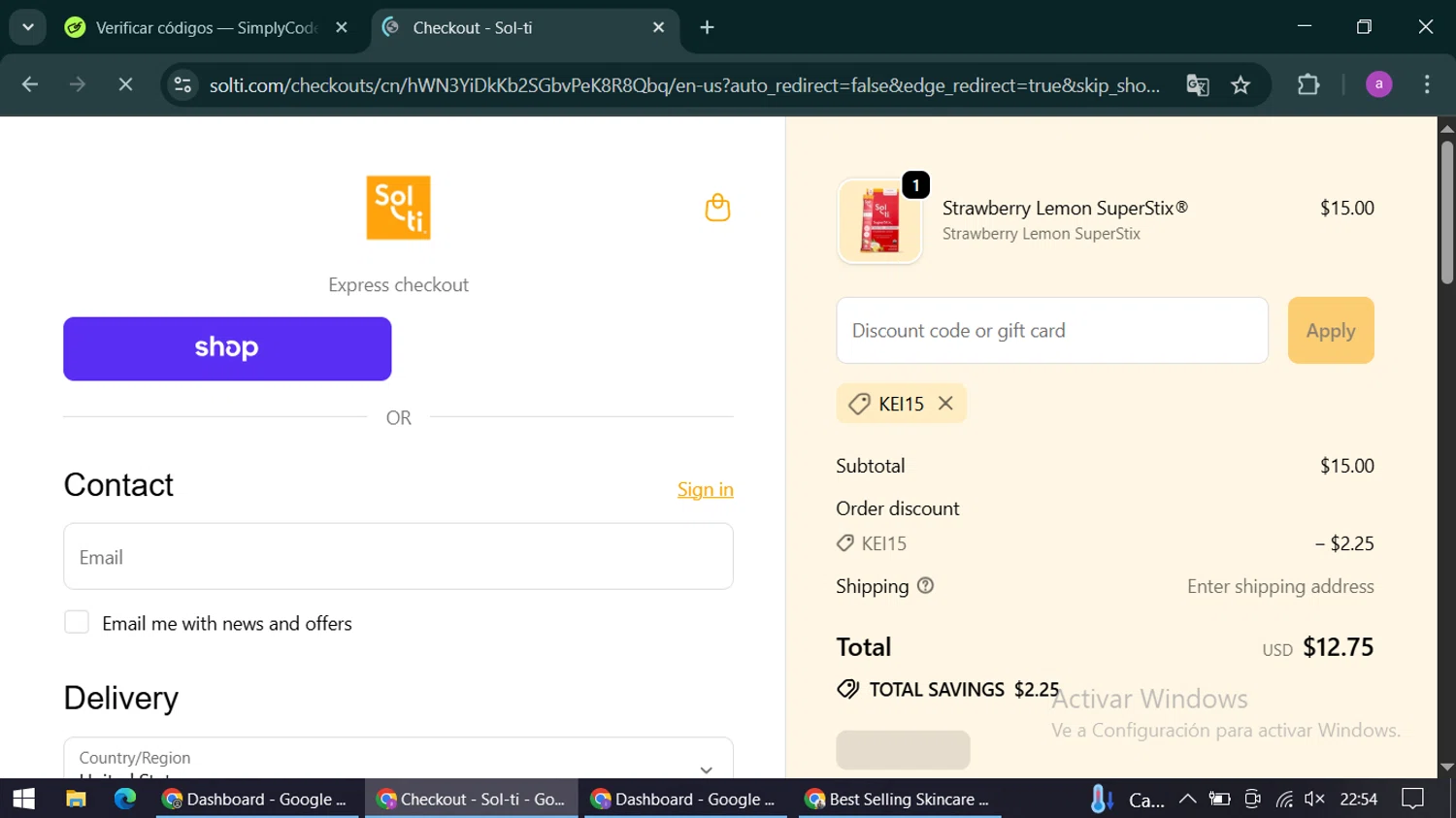Click the page vertical scrollbar thumb
The height and width of the screenshot is (818, 1456).
[x=1446, y=212]
